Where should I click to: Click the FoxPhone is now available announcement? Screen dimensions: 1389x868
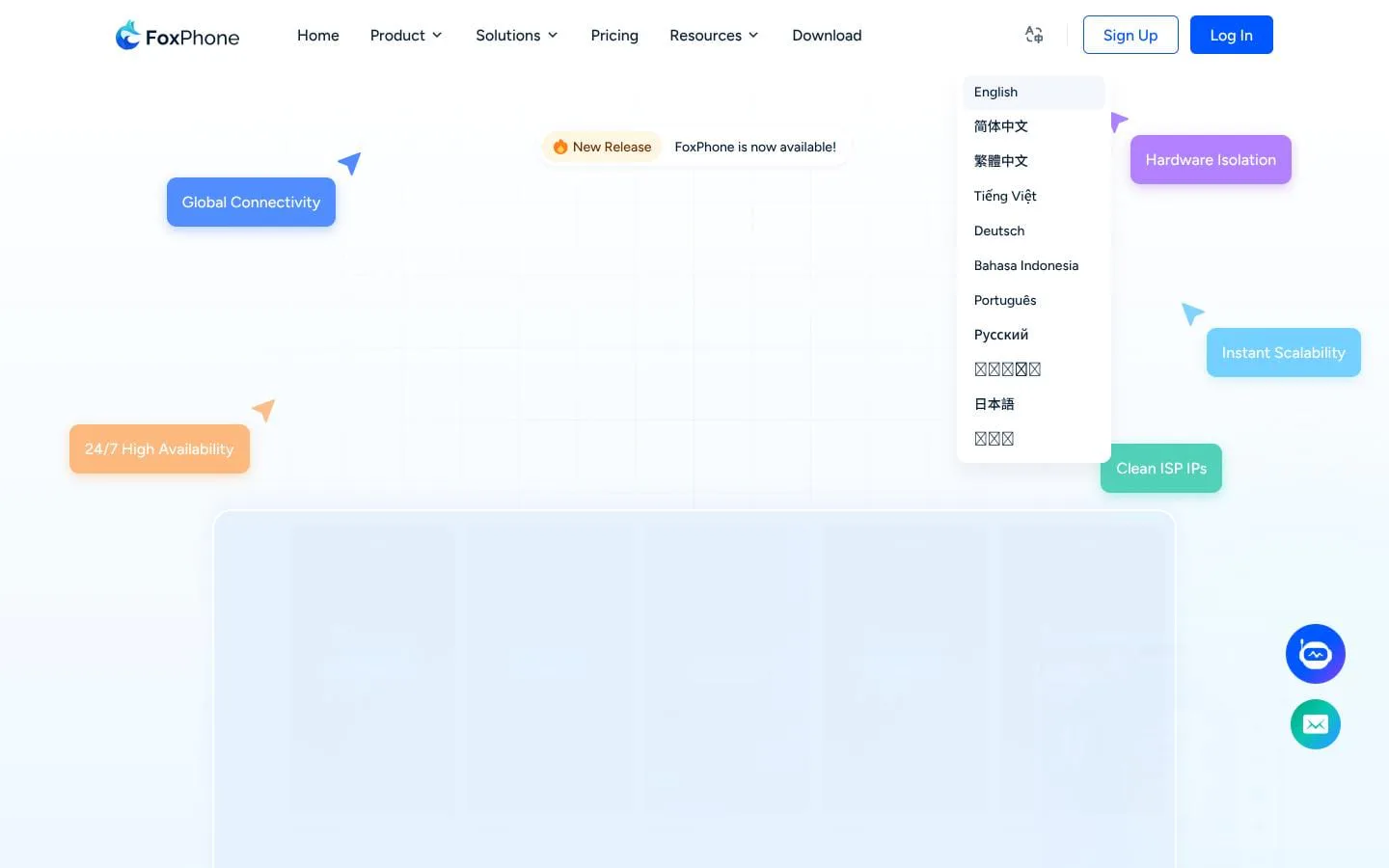click(755, 147)
